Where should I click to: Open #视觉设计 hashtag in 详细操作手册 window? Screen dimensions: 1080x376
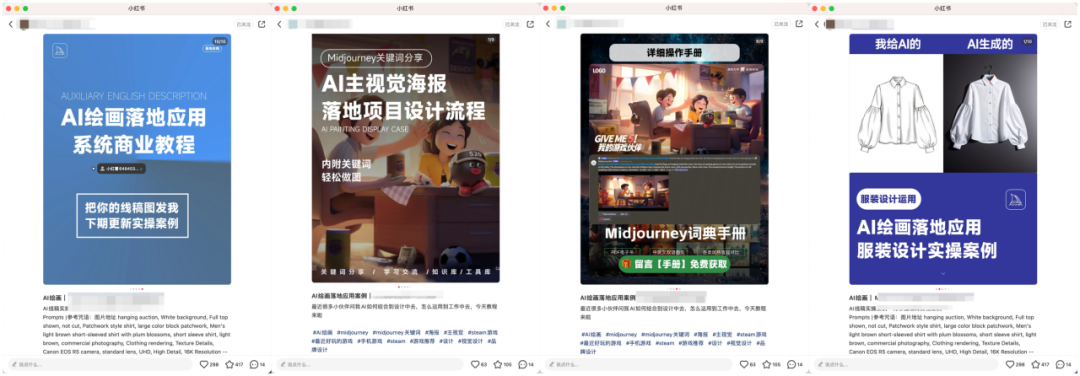(740, 342)
